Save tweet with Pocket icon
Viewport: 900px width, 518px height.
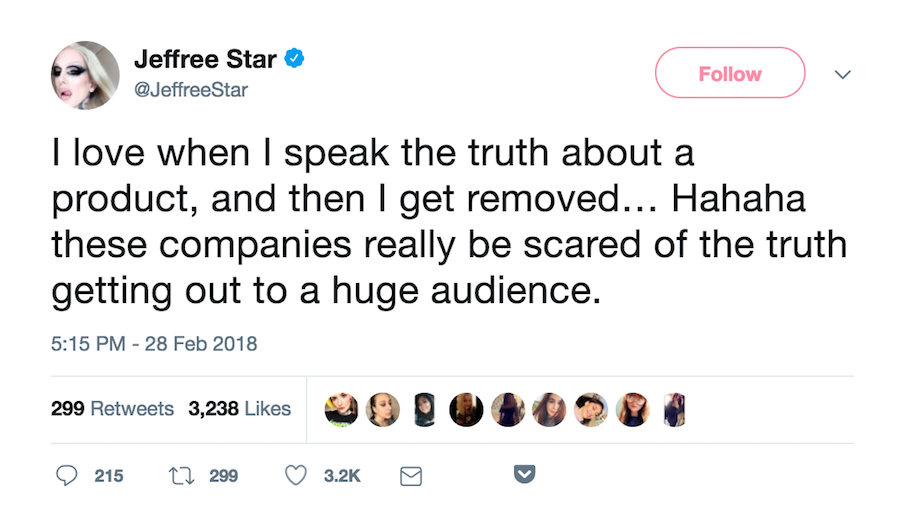(524, 475)
